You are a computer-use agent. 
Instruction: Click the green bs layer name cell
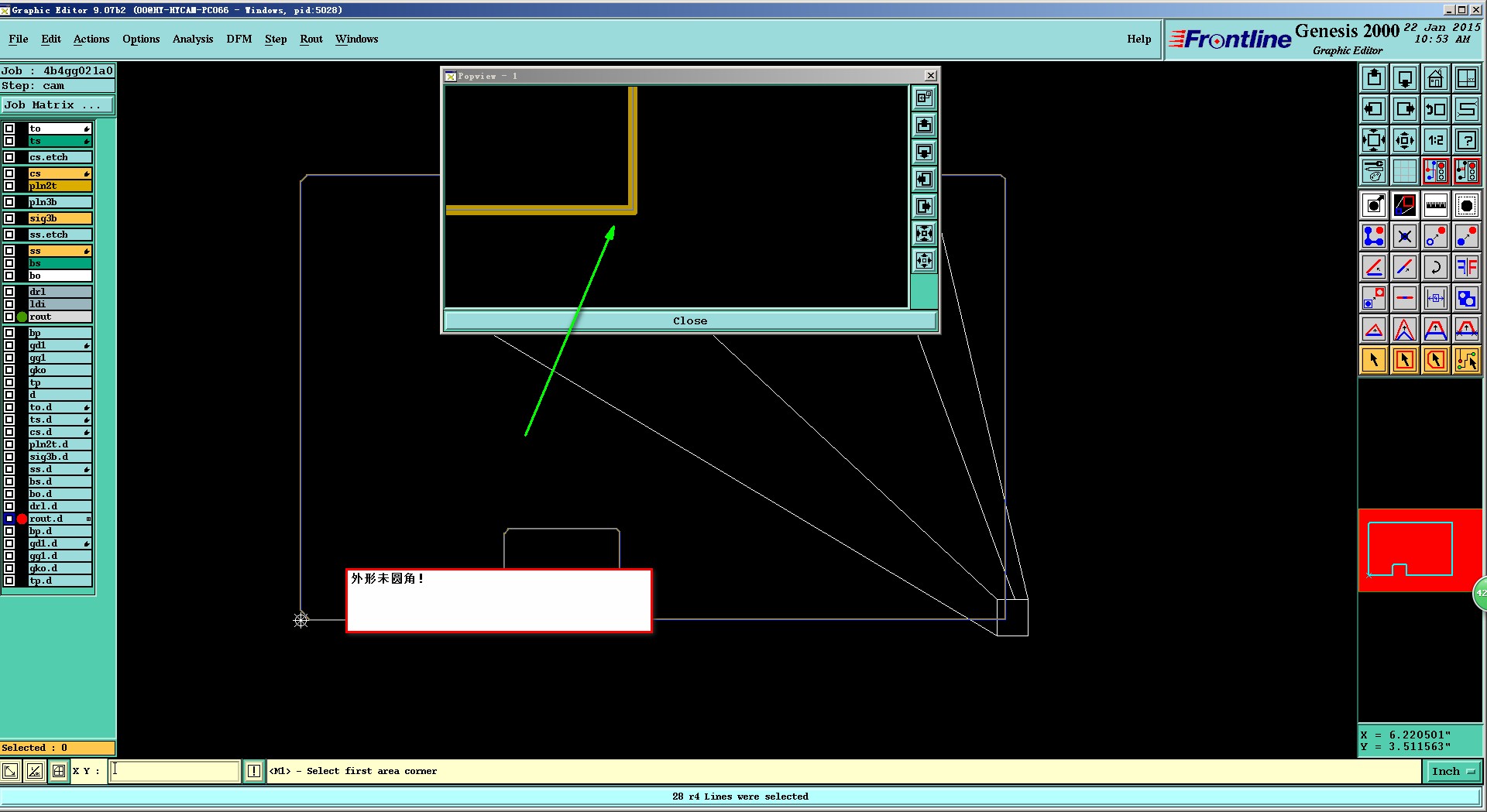click(60, 263)
